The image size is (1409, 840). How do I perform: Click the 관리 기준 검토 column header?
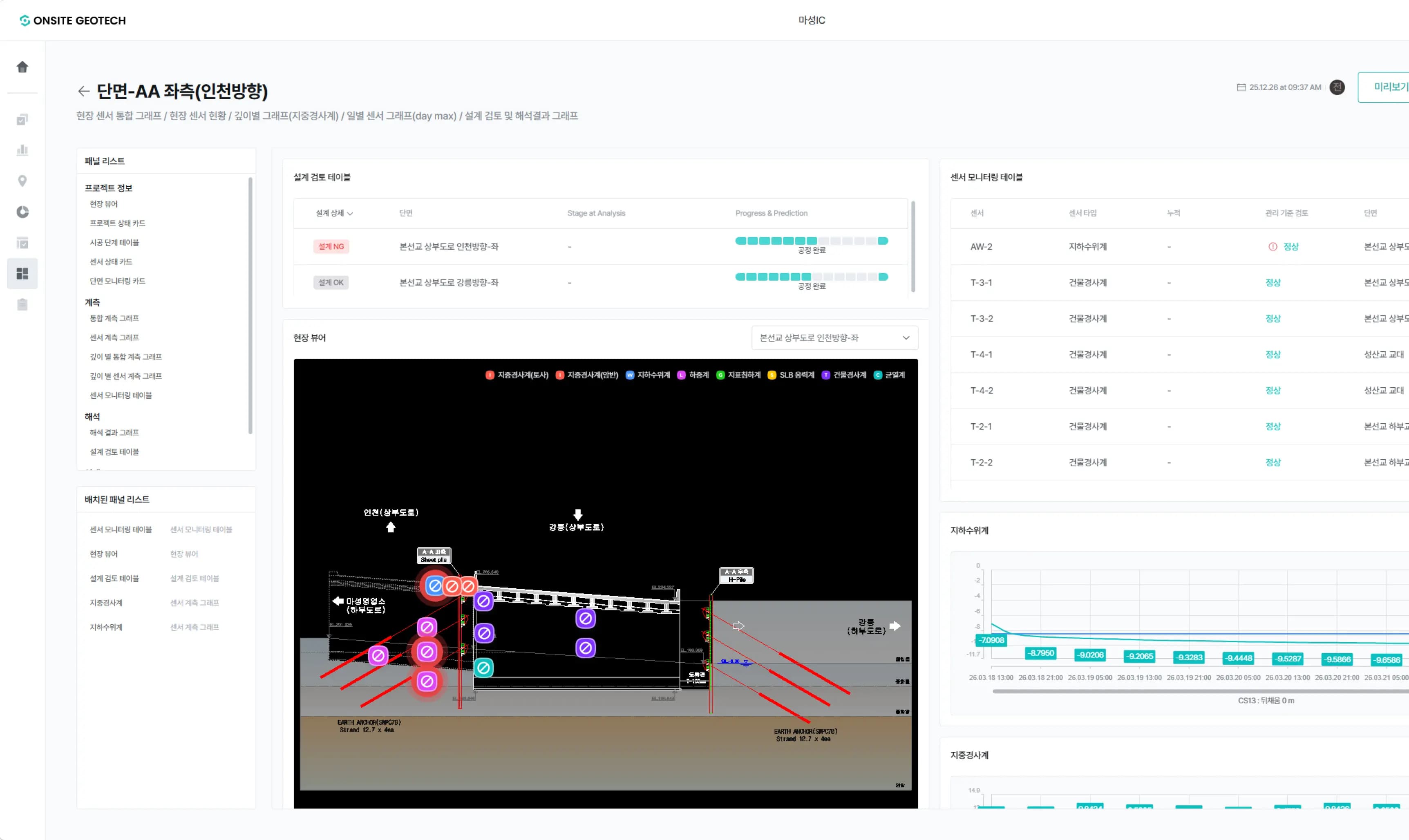point(1286,213)
